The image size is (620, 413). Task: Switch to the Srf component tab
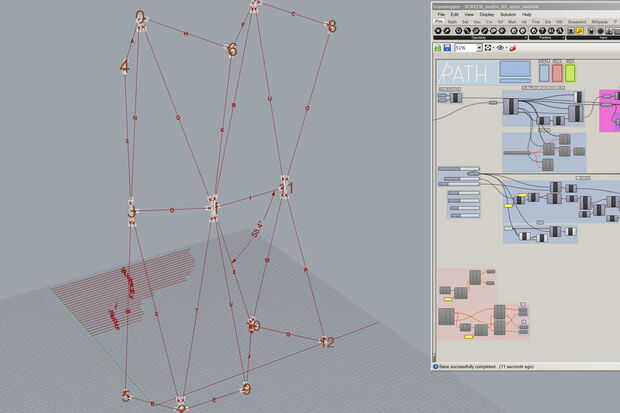500,22
